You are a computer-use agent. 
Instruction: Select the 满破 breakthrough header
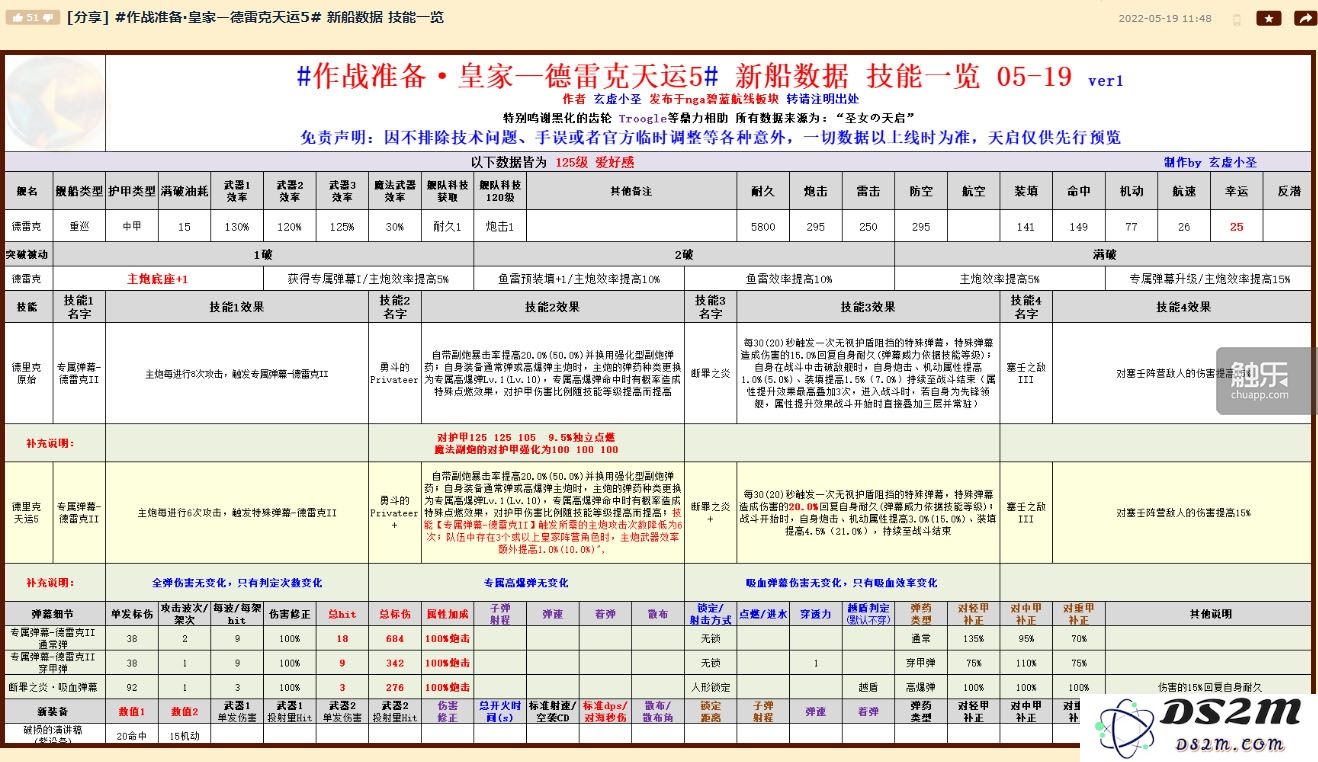tap(1104, 255)
